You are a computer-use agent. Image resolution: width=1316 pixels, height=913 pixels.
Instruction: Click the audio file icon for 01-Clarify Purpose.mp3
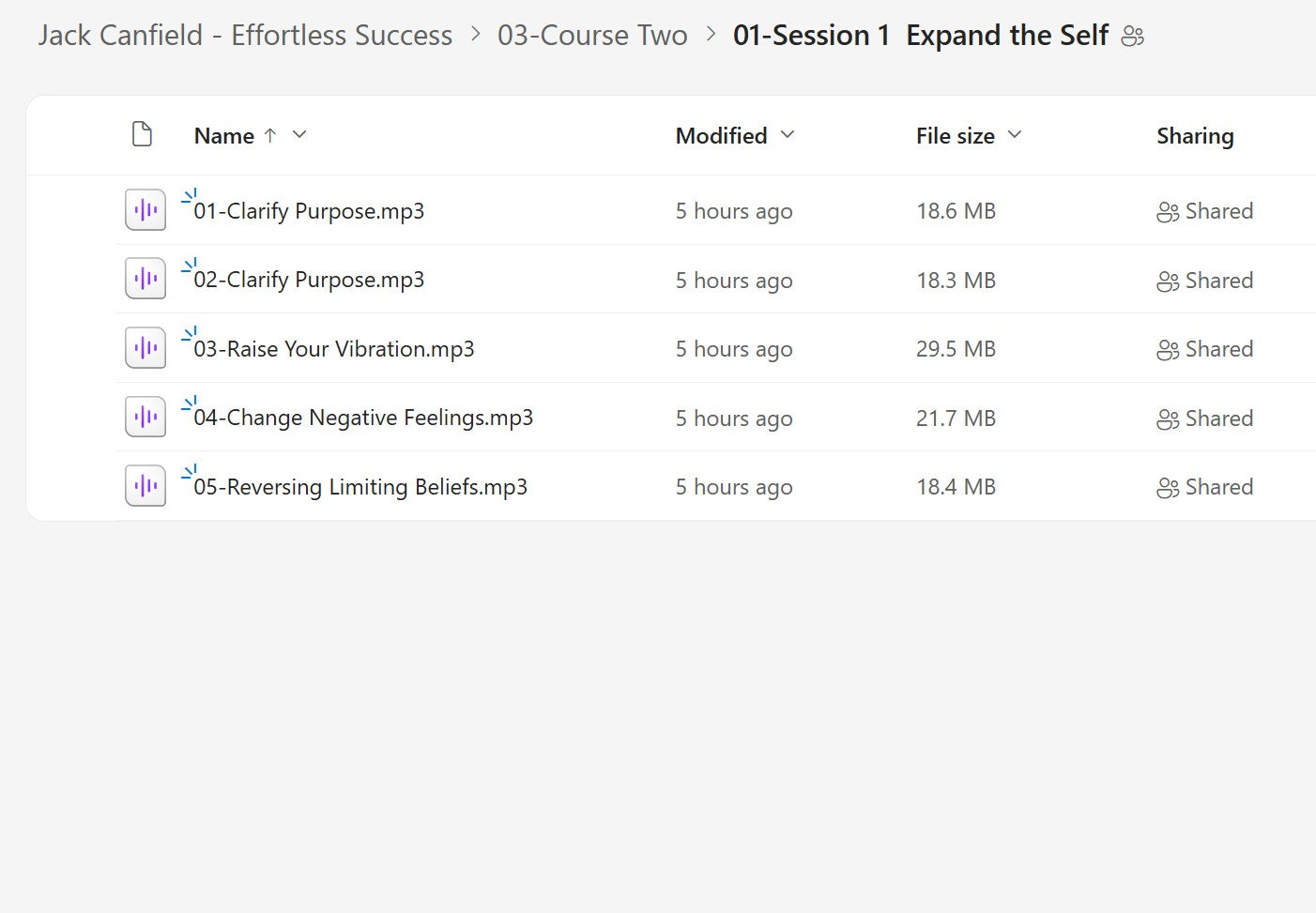pyautogui.click(x=145, y=209)
